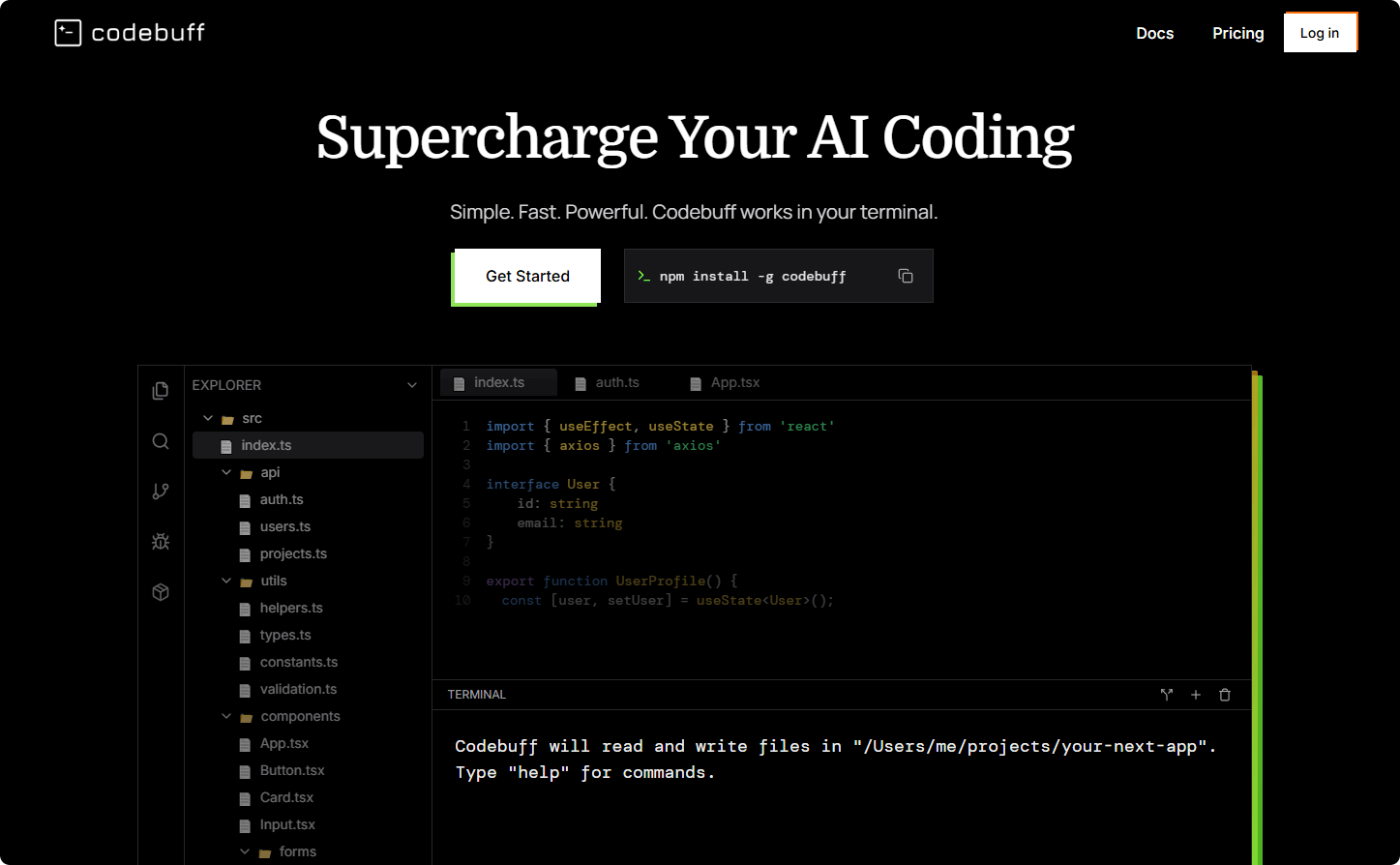Collapse the Explorer panel header

[x=411, y=384]
